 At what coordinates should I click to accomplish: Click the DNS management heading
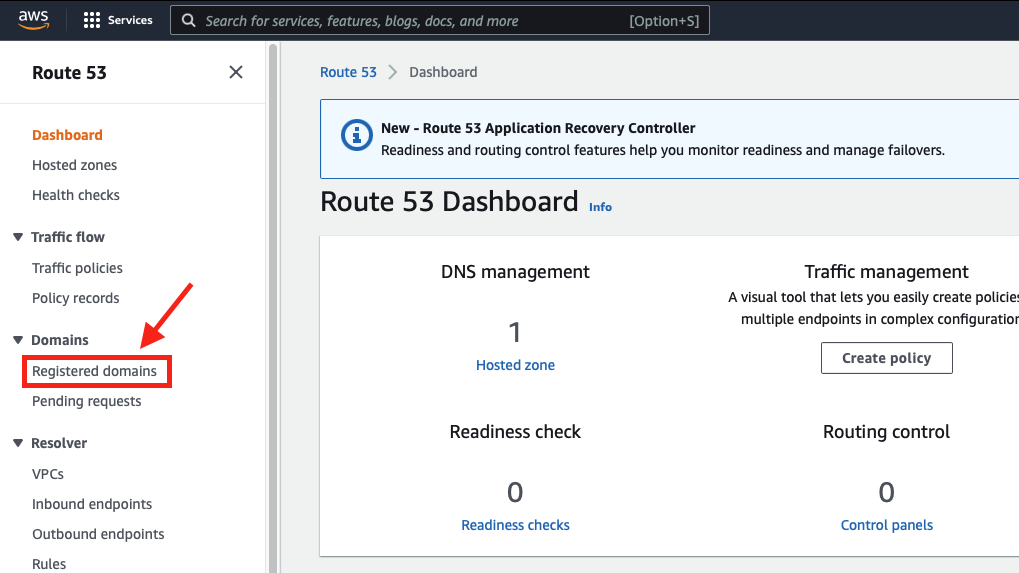[x=515, y=272]
